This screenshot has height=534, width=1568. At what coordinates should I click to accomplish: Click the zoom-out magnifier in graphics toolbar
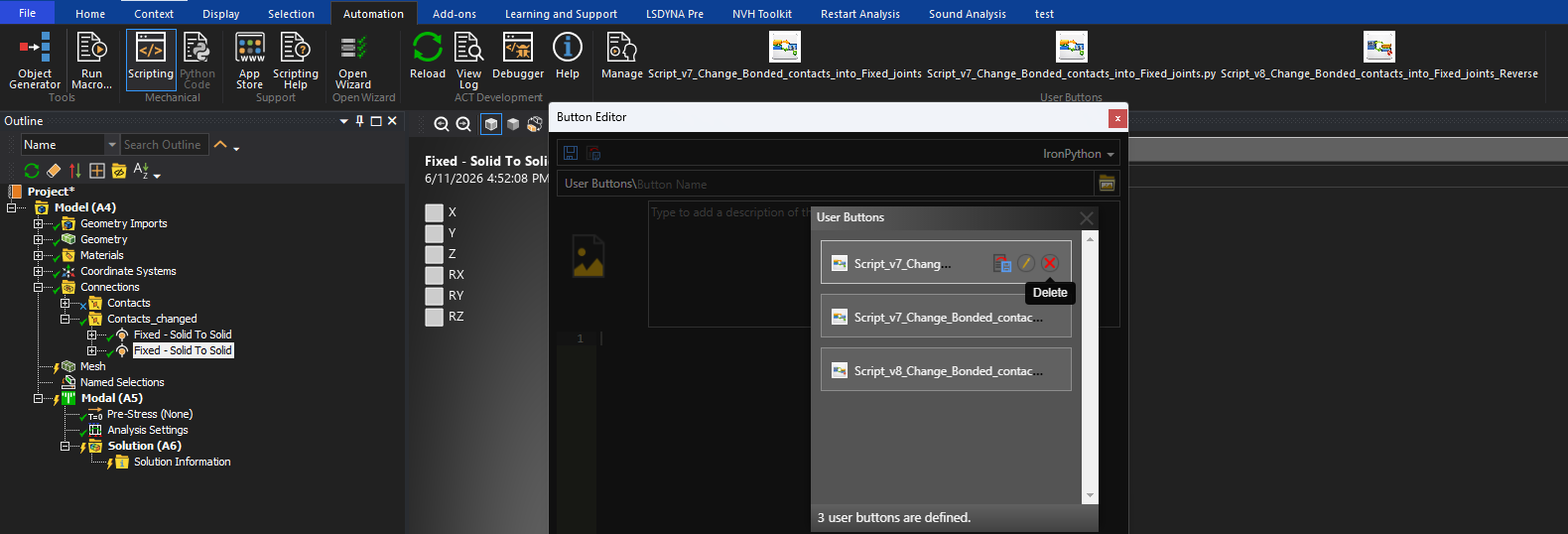[442, 124]
